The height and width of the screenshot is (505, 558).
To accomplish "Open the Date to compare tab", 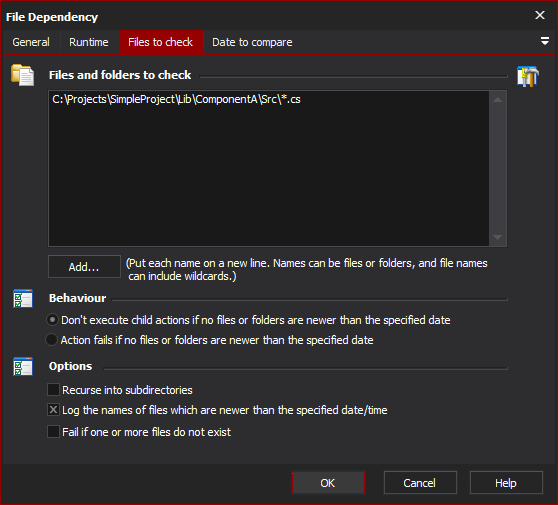I will click(x=252, y=42).
